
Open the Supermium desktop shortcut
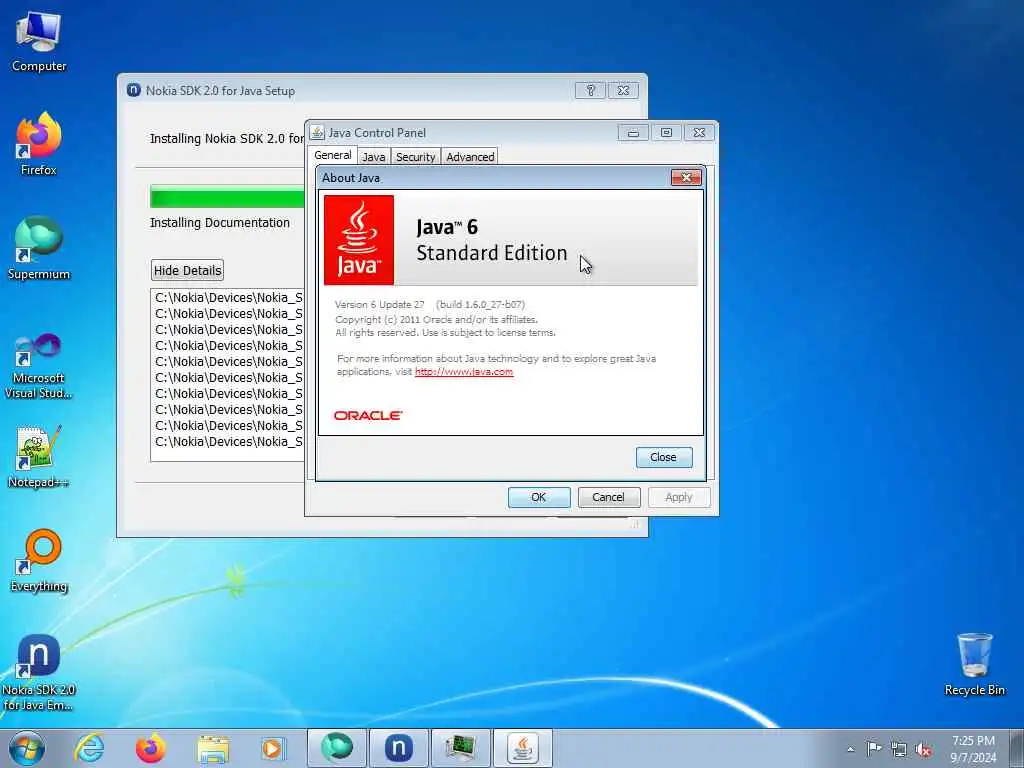point(39,248)
